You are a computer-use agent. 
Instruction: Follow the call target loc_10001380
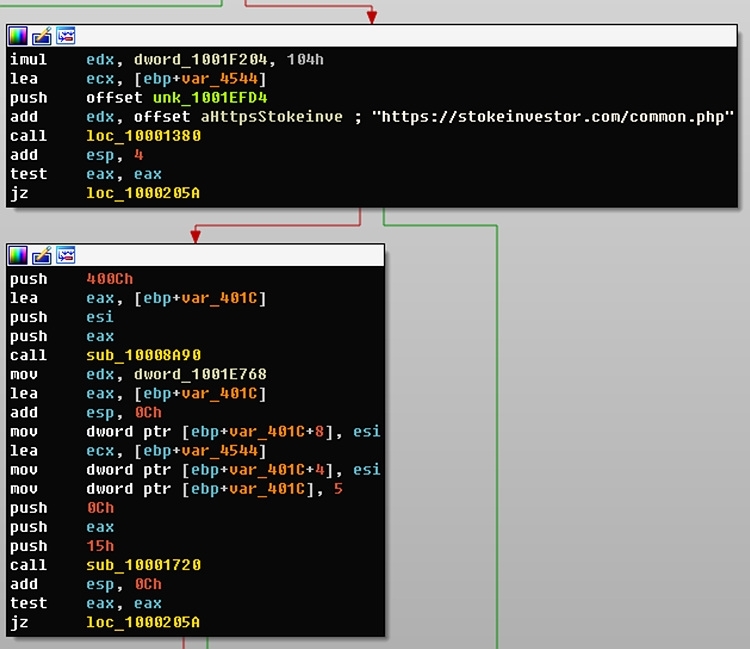[x=143, y=136]
